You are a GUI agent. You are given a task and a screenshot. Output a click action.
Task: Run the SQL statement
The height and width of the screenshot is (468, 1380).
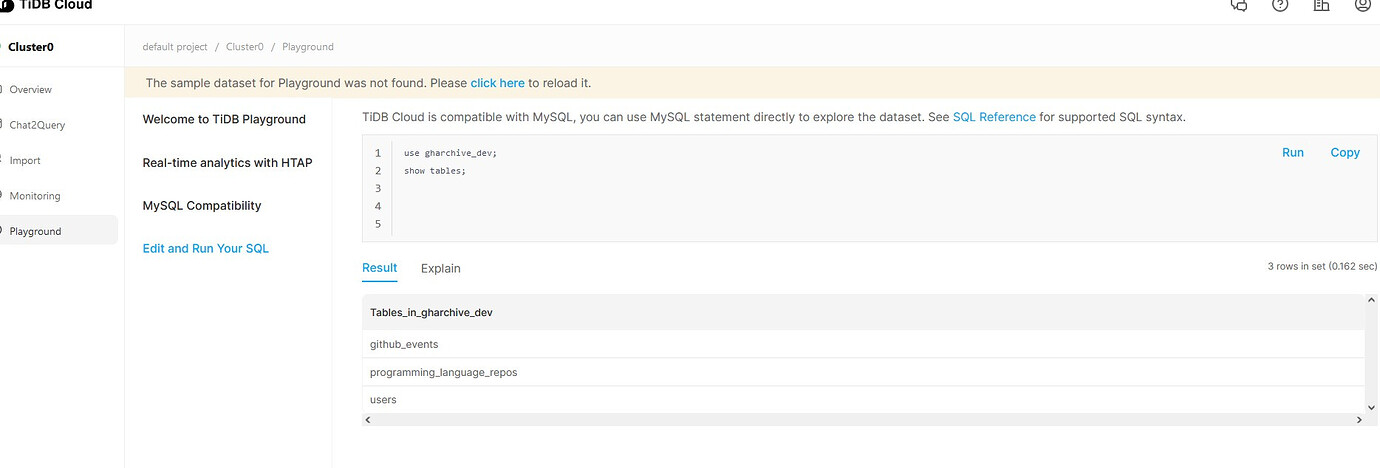1293,152
